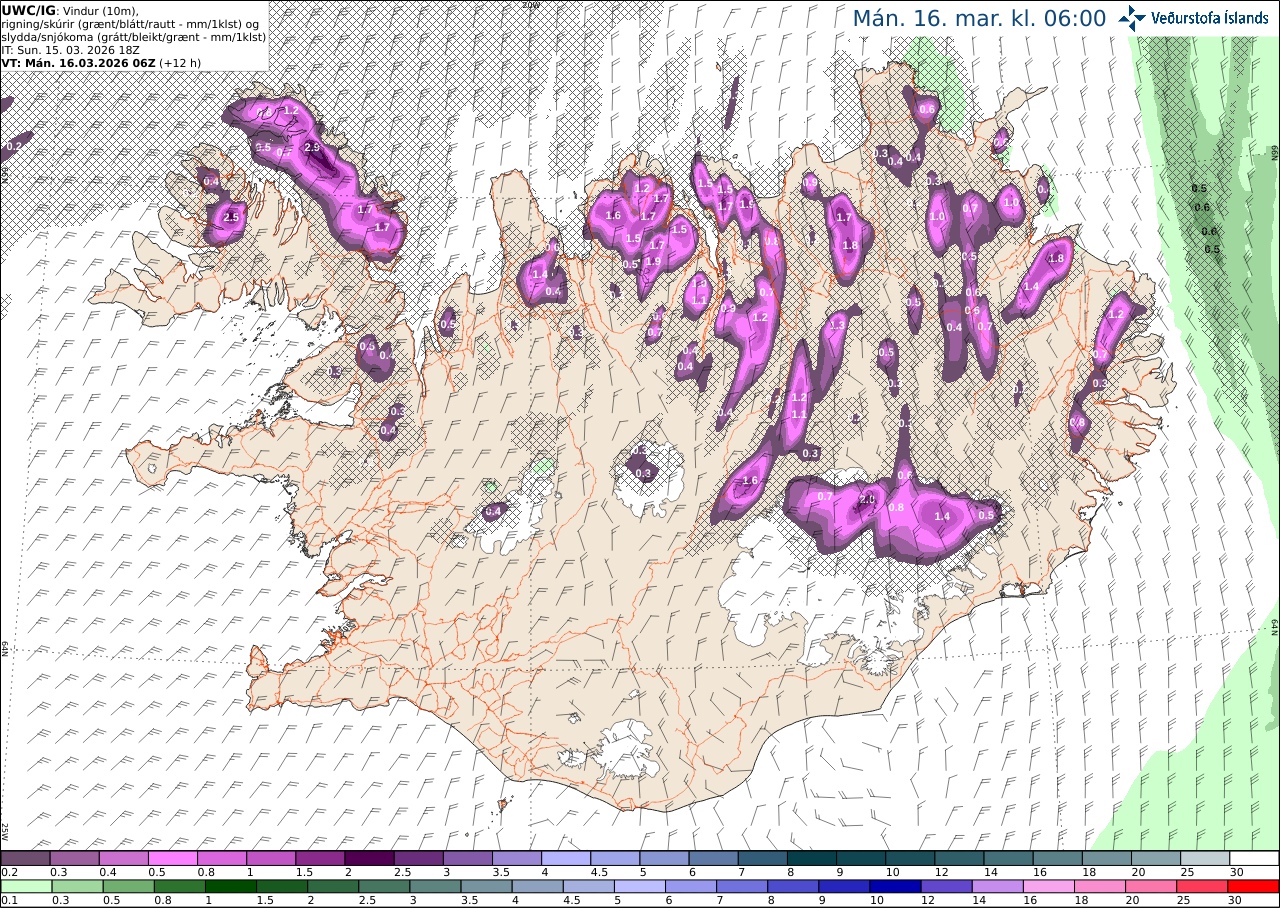The image size is (1280, 908).
Task: Select upper legend swatch between 8 and 9
Action: click(812, 858)
